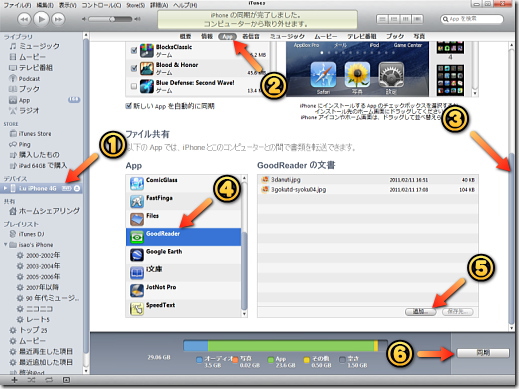Switch to App tab
The width and height of the screenshot is (519, 389).
click(227, 36)
